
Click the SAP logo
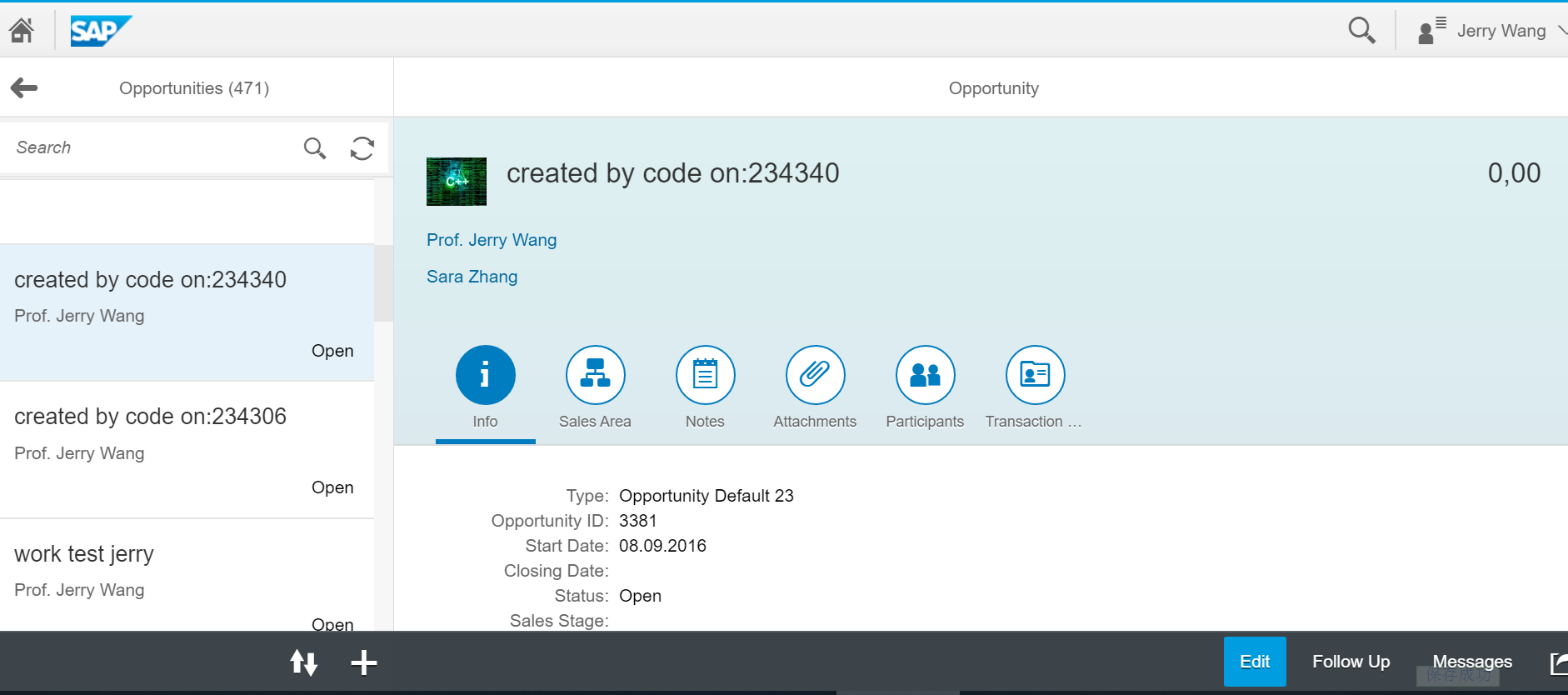[x=101, y=31]
